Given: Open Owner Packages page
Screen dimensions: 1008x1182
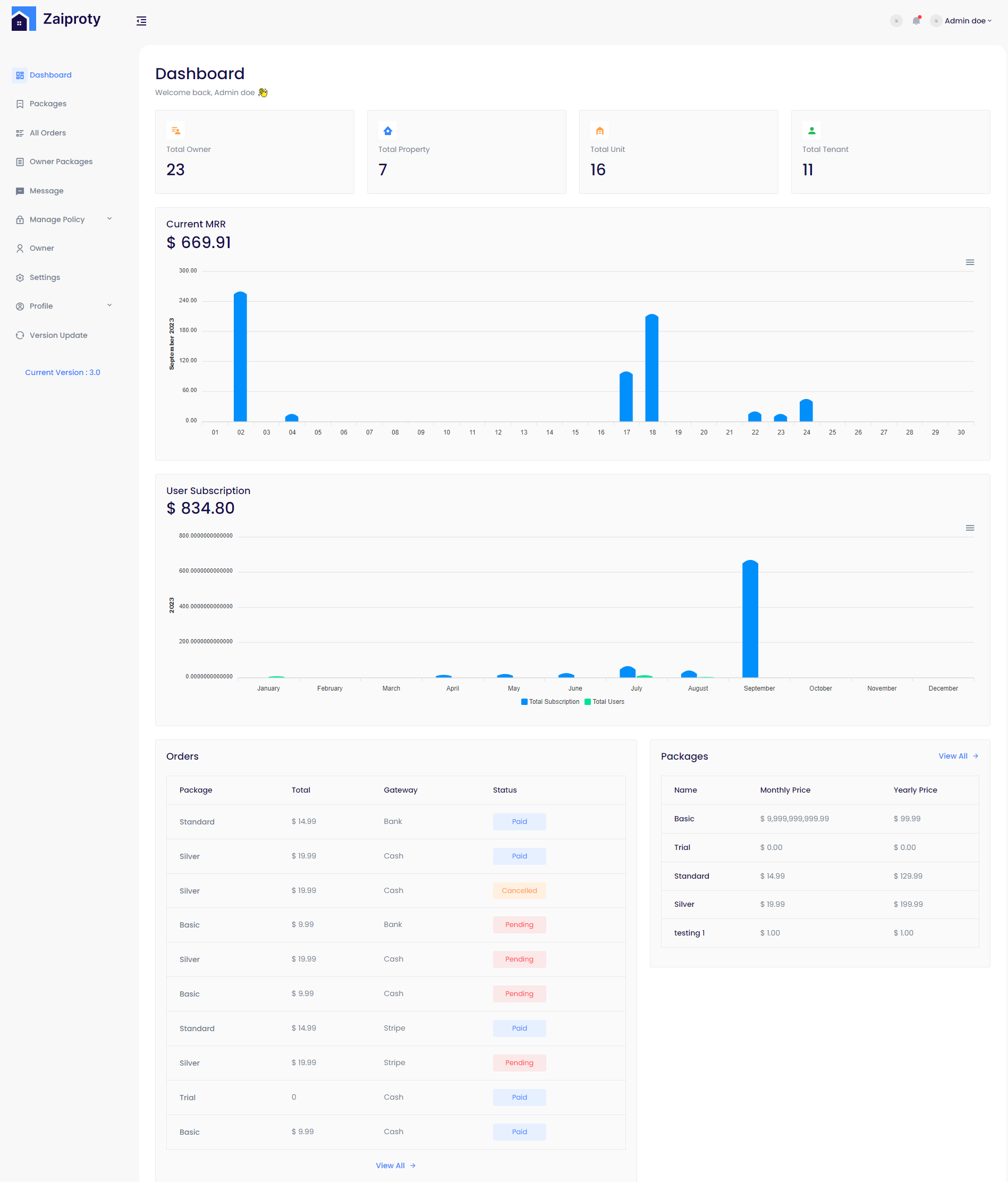Looking at the screenshot, I should 61,162.
